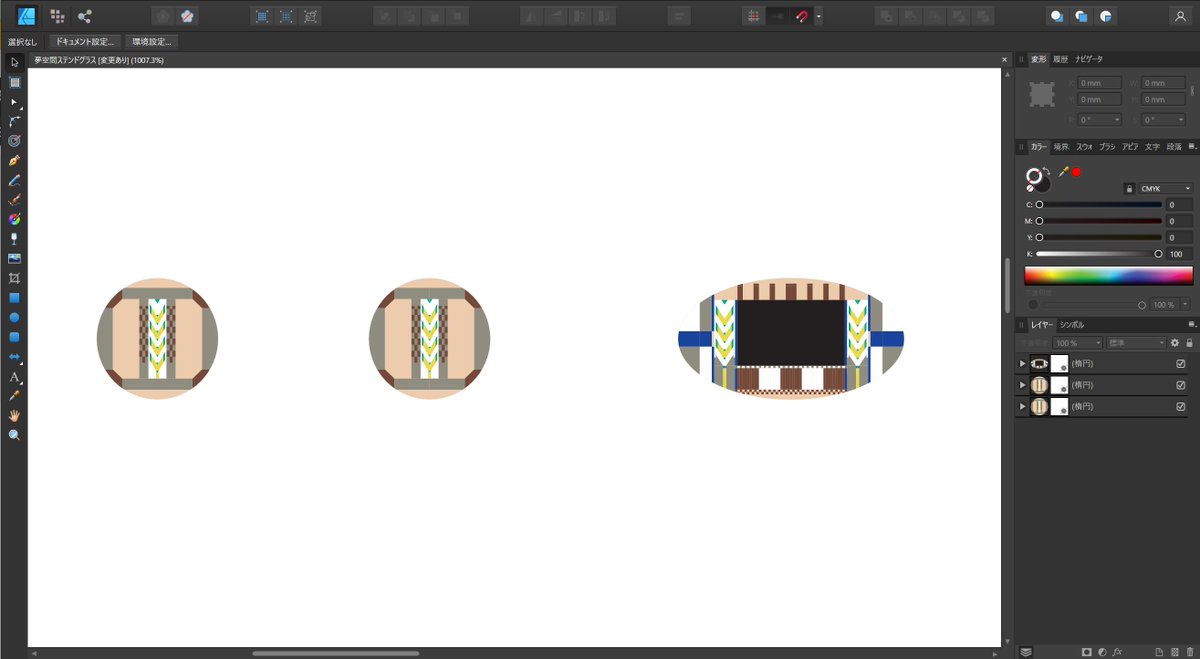This screenshot has height=659, width=1200.
Task: Toggle Force Pixel Alignment grid icon
Action: point(754,16)
